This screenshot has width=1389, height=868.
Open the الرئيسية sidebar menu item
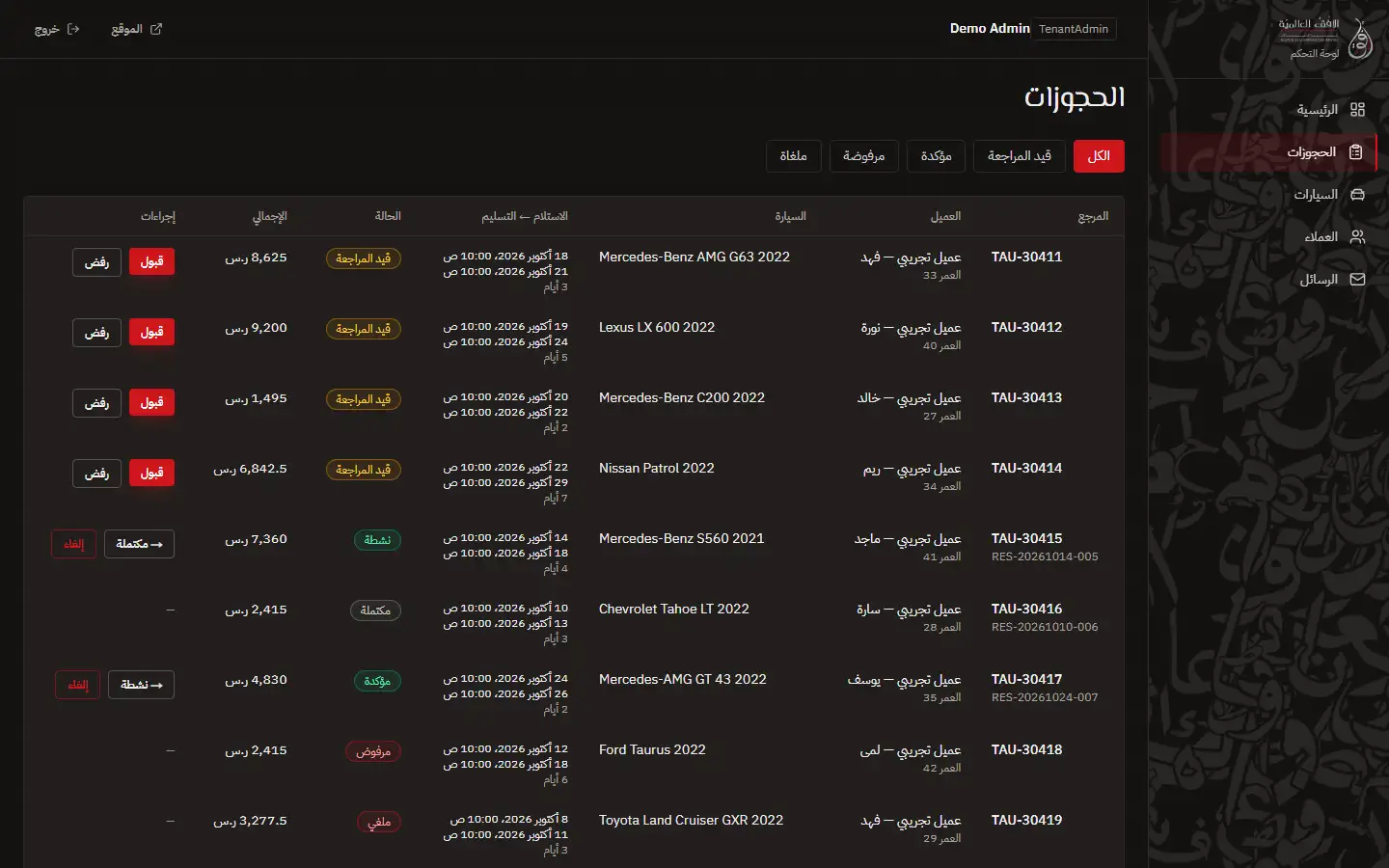[x=1267, y=110]
